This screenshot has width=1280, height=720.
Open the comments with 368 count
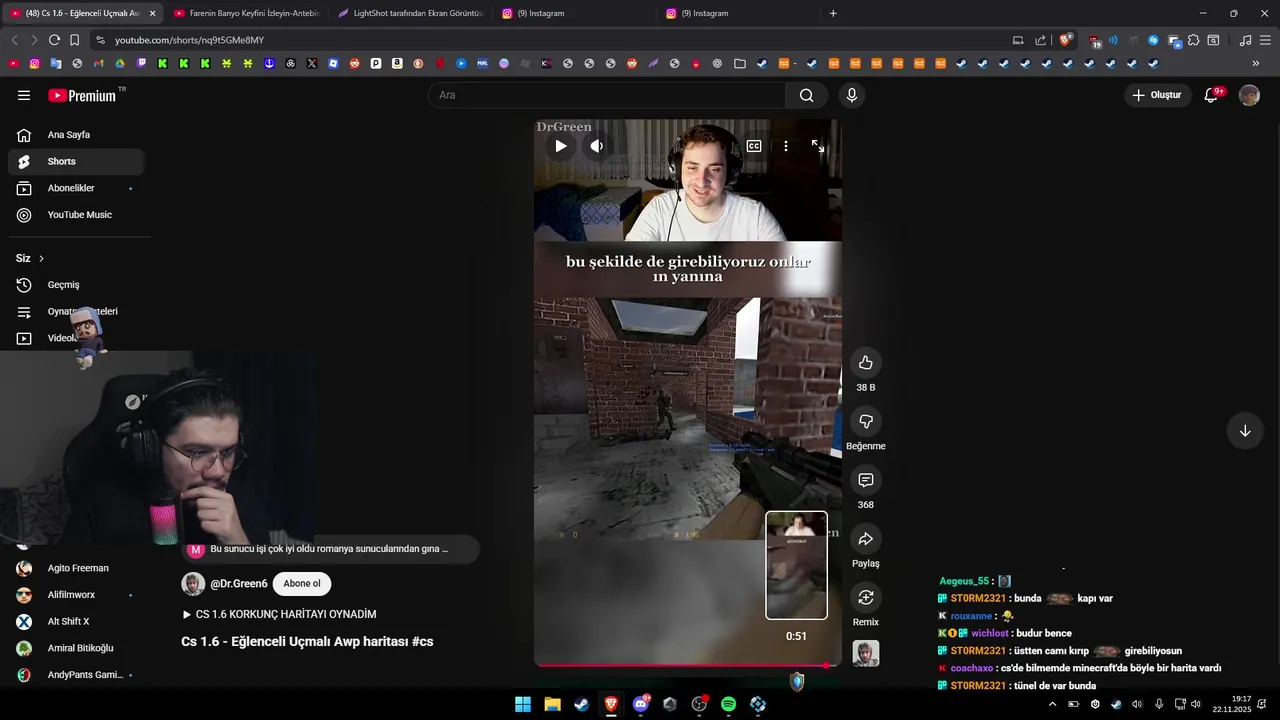(866, 481)
